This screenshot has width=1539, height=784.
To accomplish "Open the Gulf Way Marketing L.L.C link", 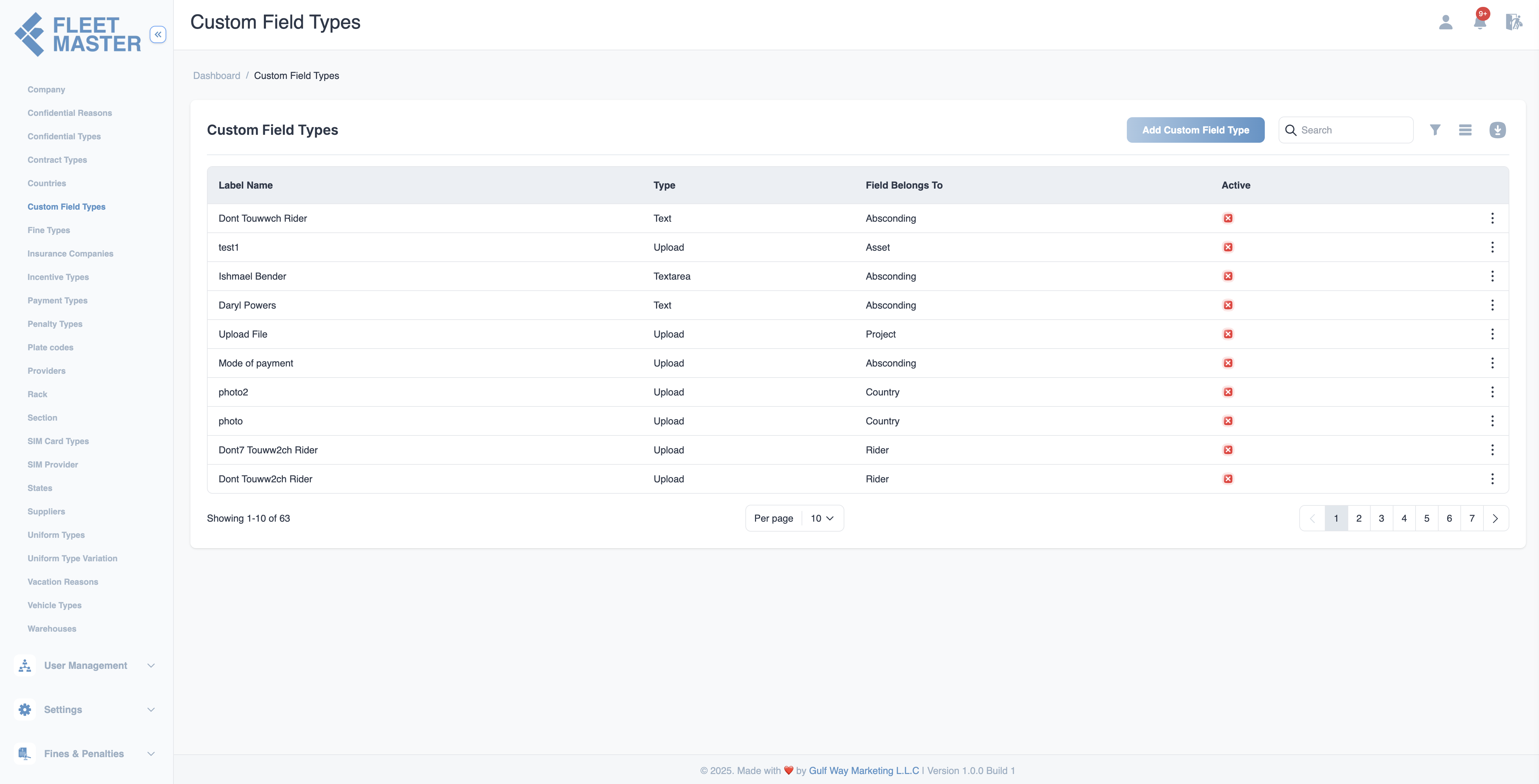I will 864,771.
